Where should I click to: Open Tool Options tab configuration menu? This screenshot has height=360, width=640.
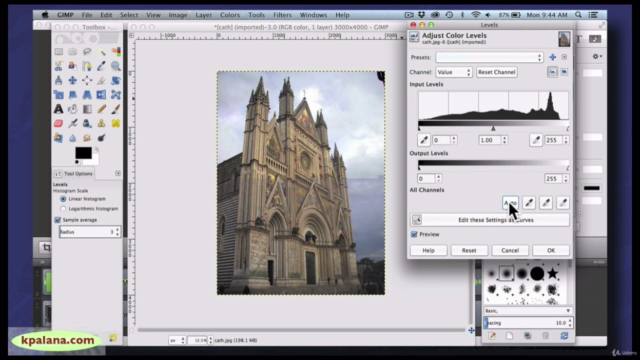(118, 173)
